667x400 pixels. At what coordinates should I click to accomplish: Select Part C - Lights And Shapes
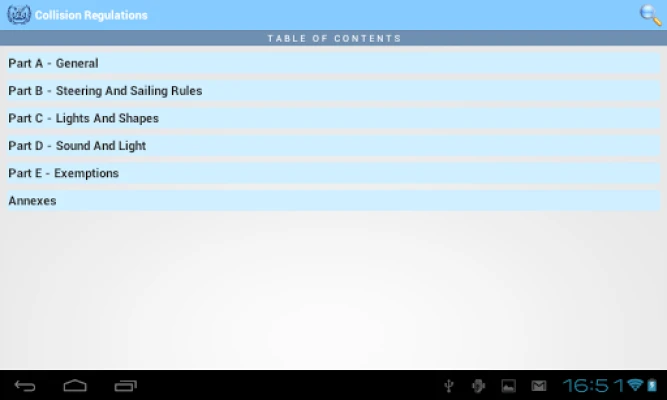click(333, 118)
